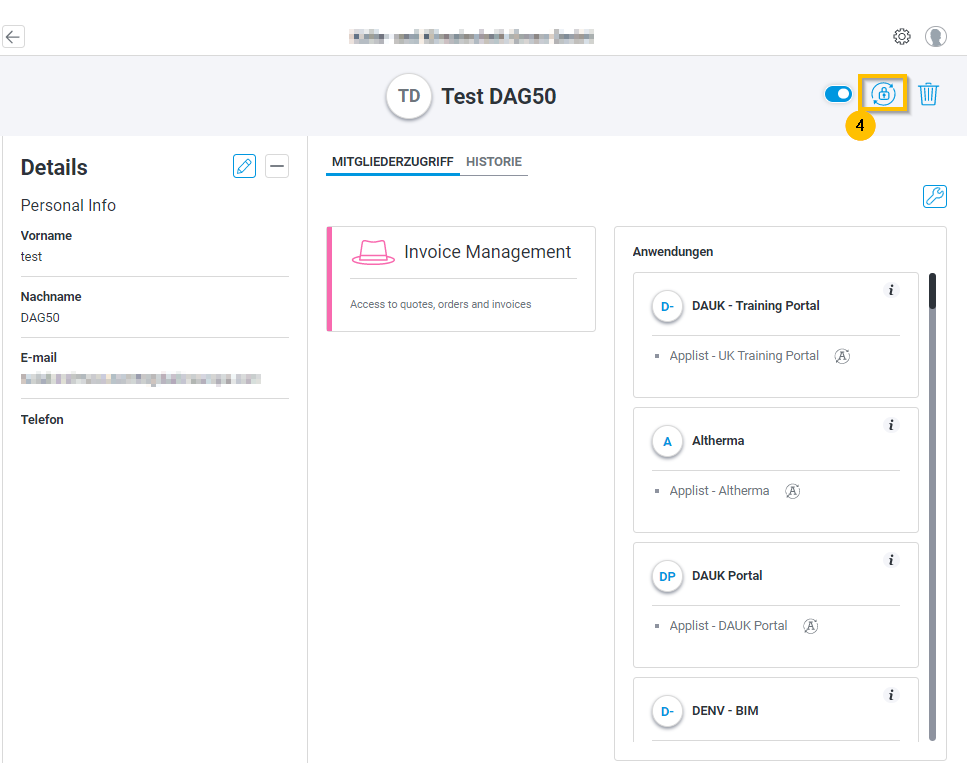Click the Altherma application card title
Image resolution: width=967 pixels, height=763 pixels.
718,441
